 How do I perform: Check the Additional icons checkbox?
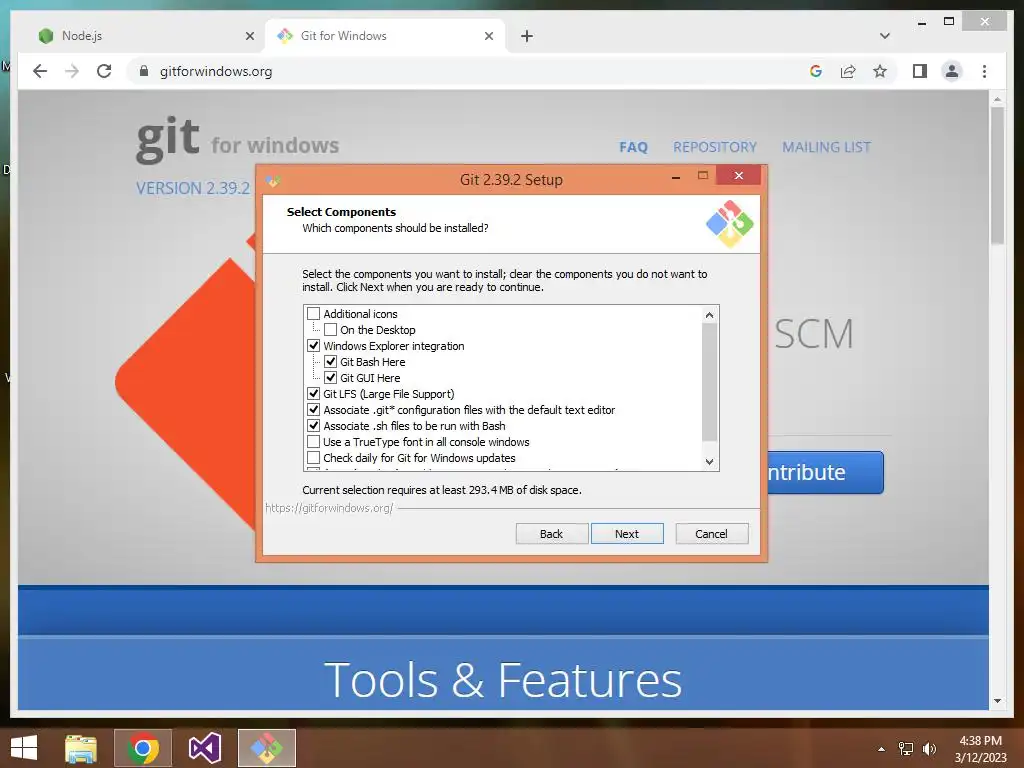(x=313, y=314)
